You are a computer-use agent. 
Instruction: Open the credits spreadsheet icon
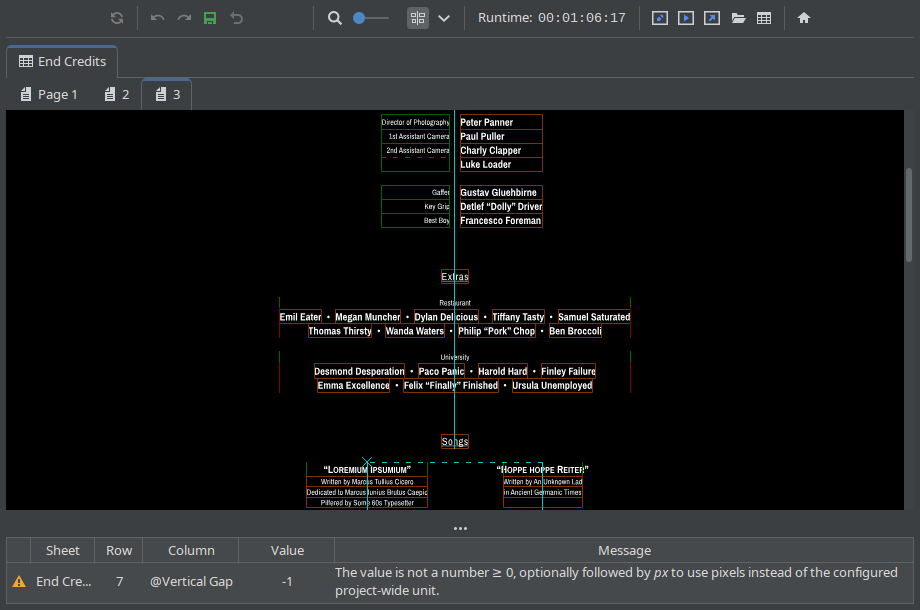764,18
